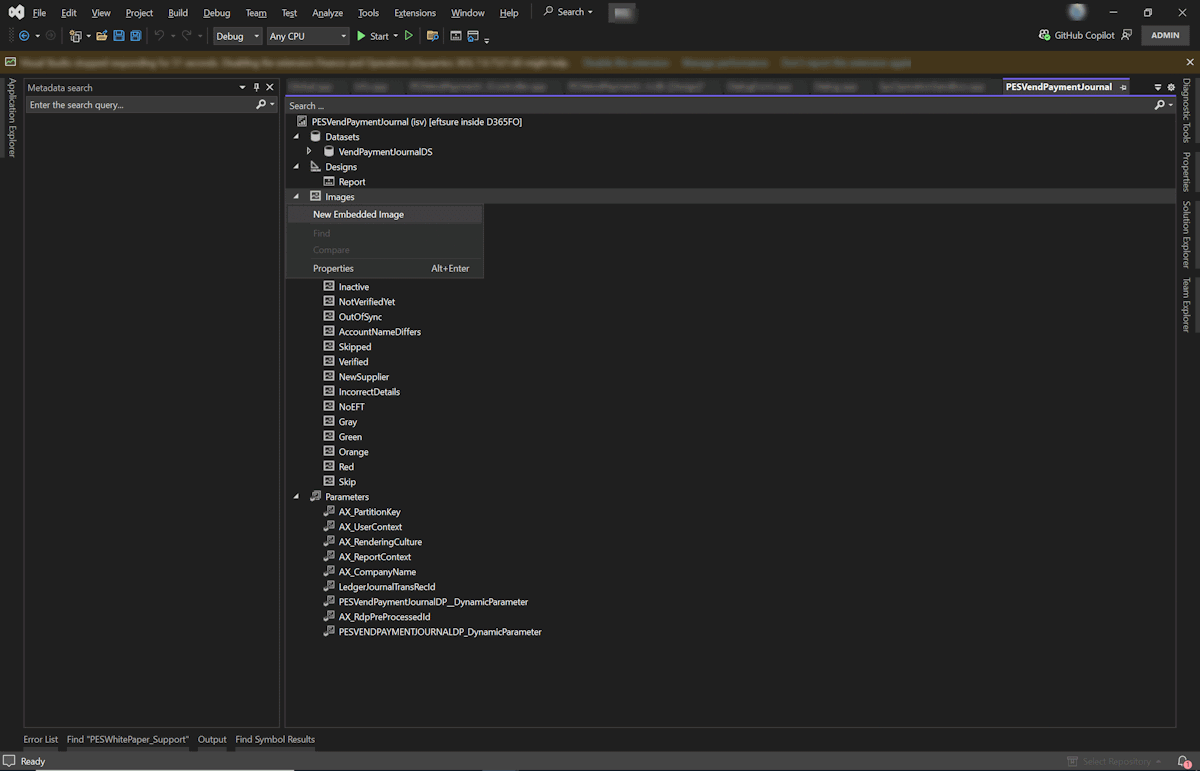Open Find Symbol Results tab
Screen dimensions: 1200x771
(x=275, y=740)
